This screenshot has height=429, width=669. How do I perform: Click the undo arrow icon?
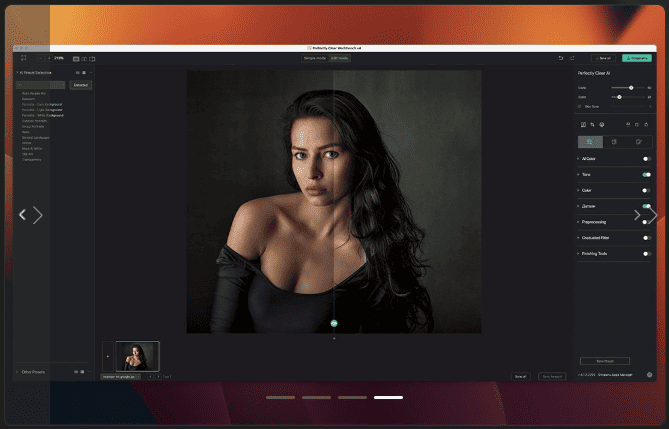tap(561, 58)
